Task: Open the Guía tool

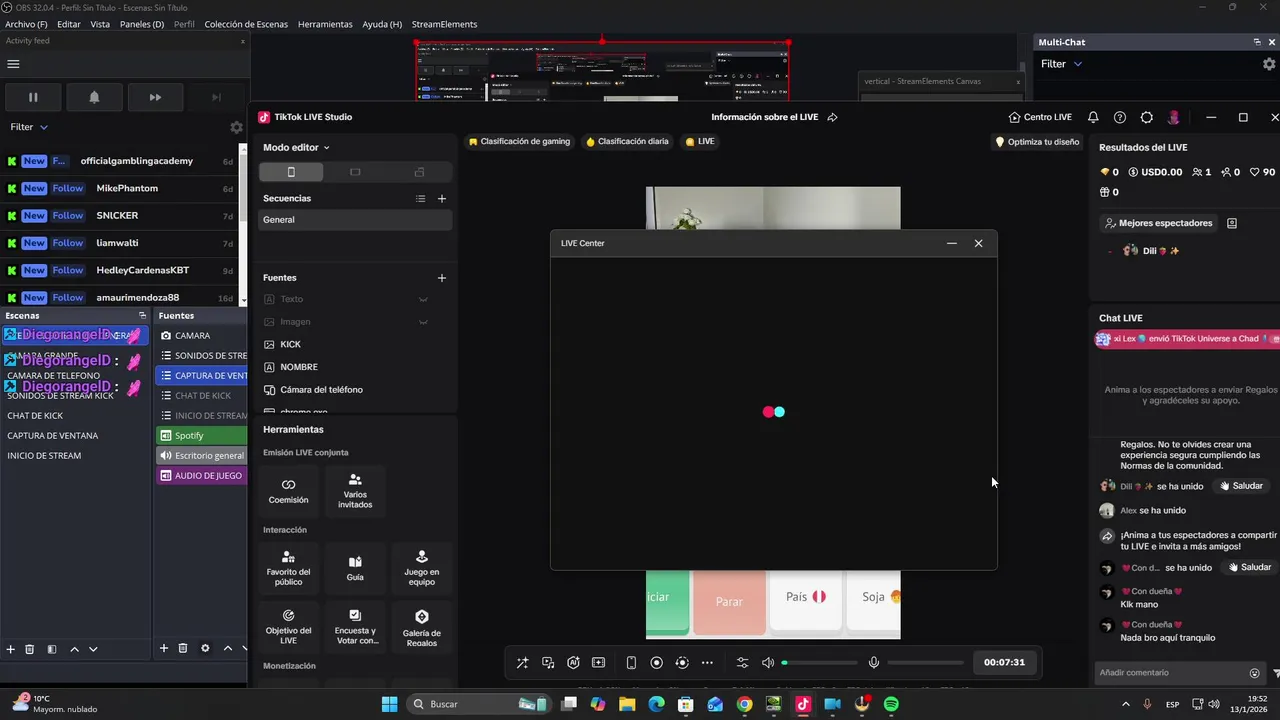Action: [355, 567]
